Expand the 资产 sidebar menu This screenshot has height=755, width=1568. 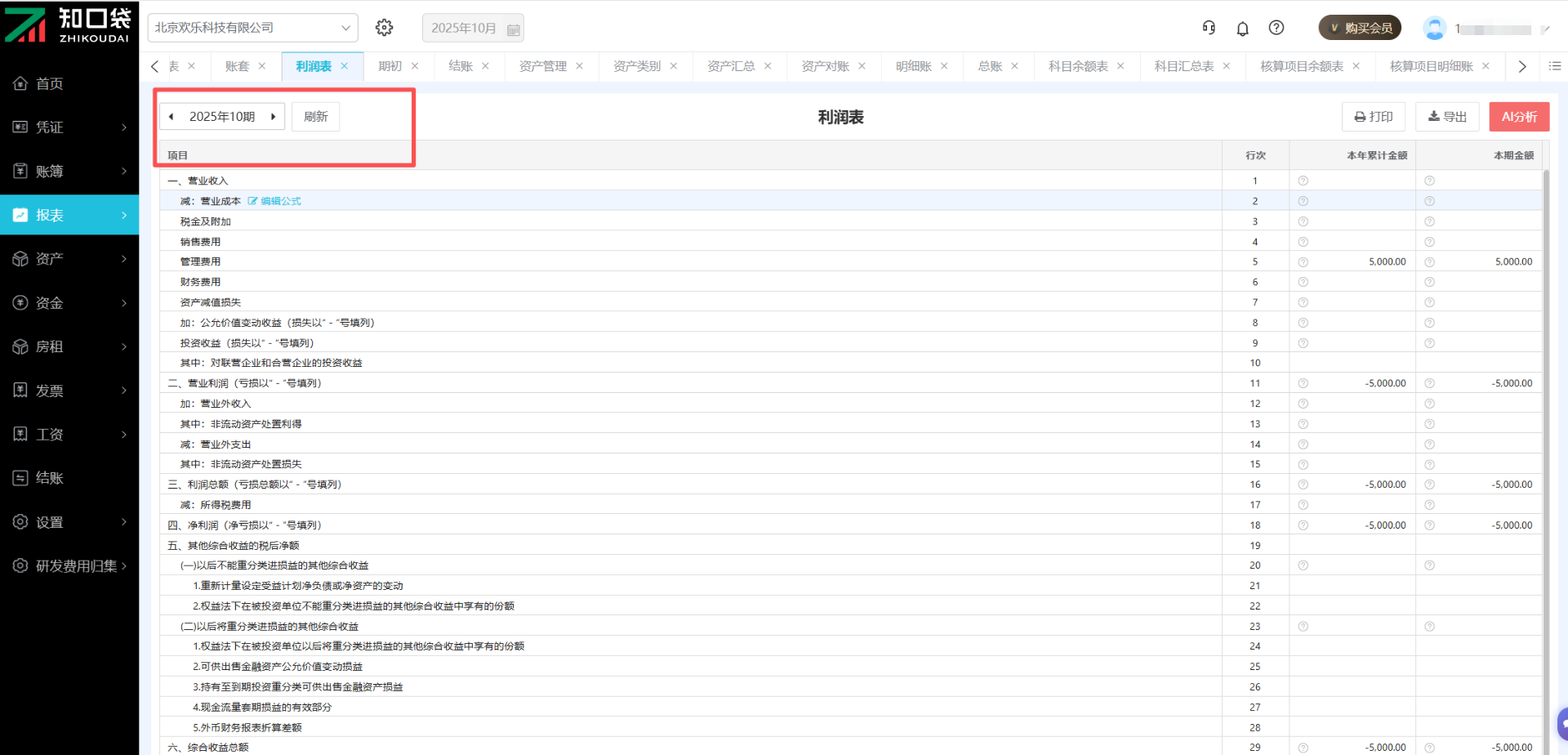coord(69,259)
